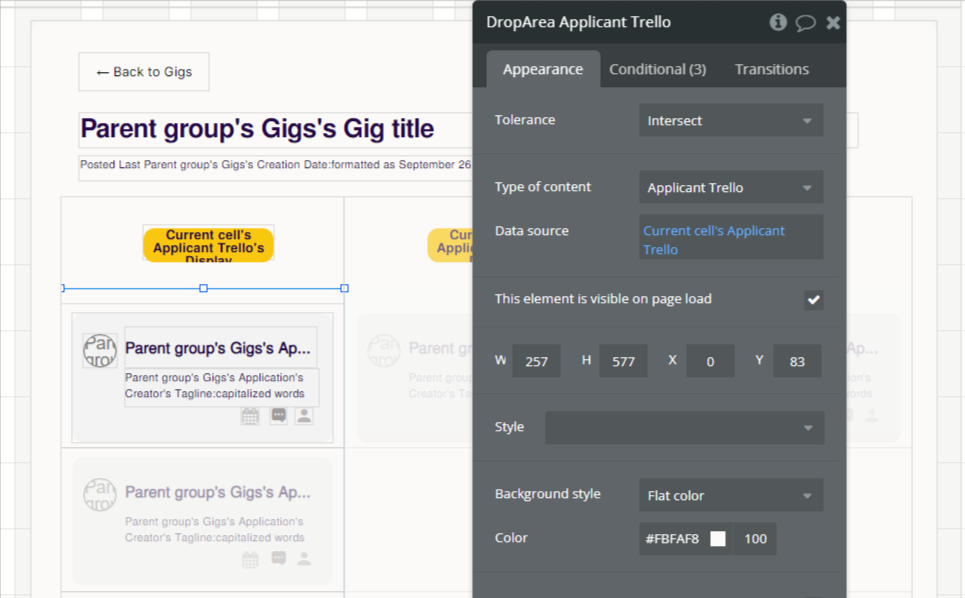Switch to the Appearance tab

coord(543,69)
